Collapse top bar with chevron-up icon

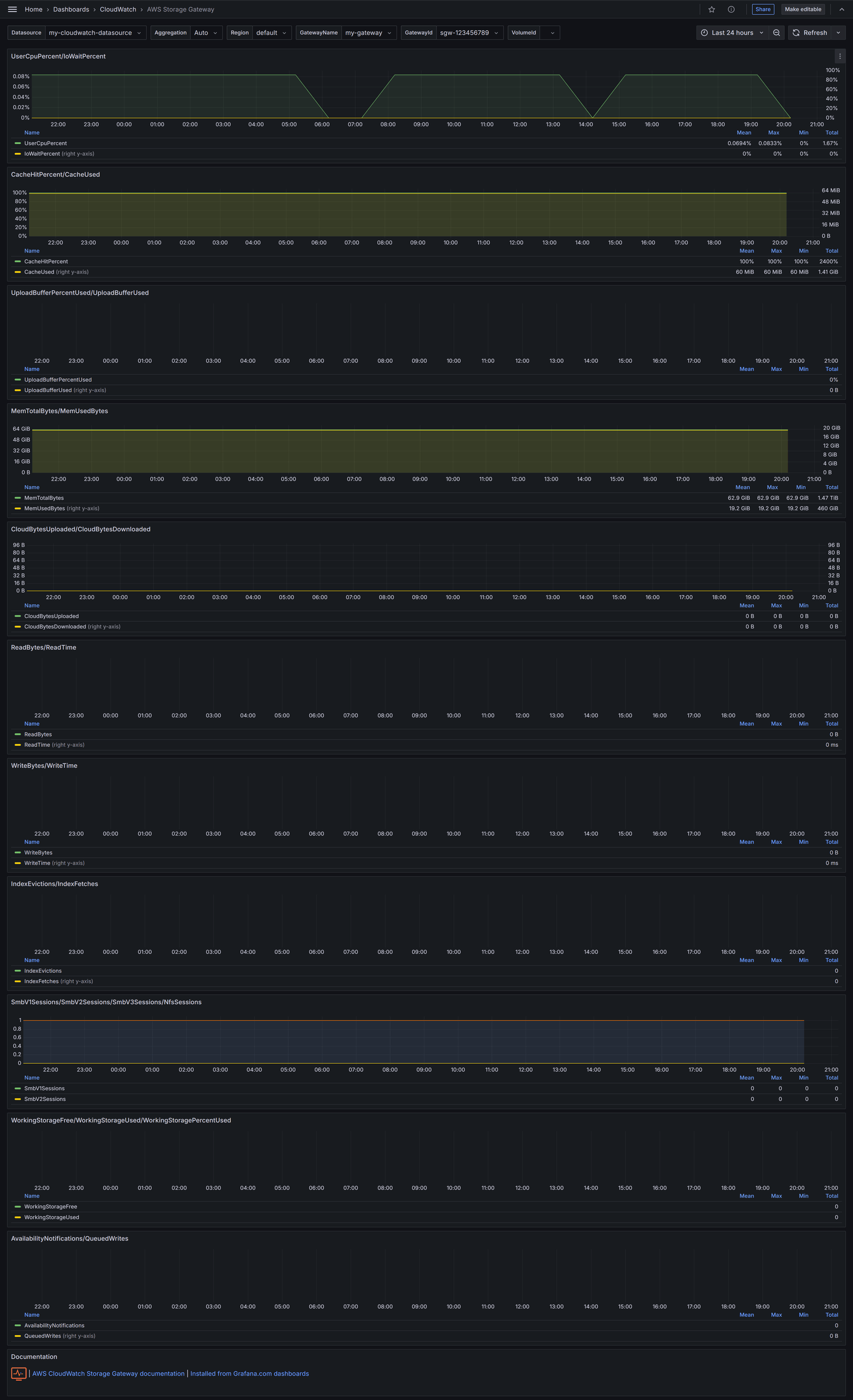(842, 10)
